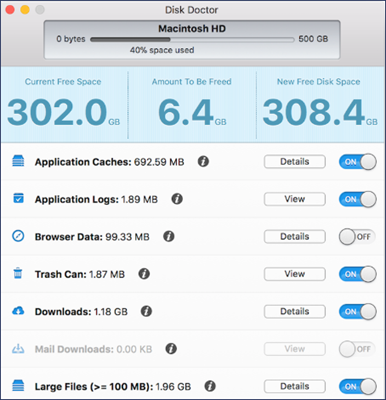Viewport: 386px width, 400px height.
Task: Click the Browser Data compass icon
Action: pyautogui.click(x=18, y=236)
